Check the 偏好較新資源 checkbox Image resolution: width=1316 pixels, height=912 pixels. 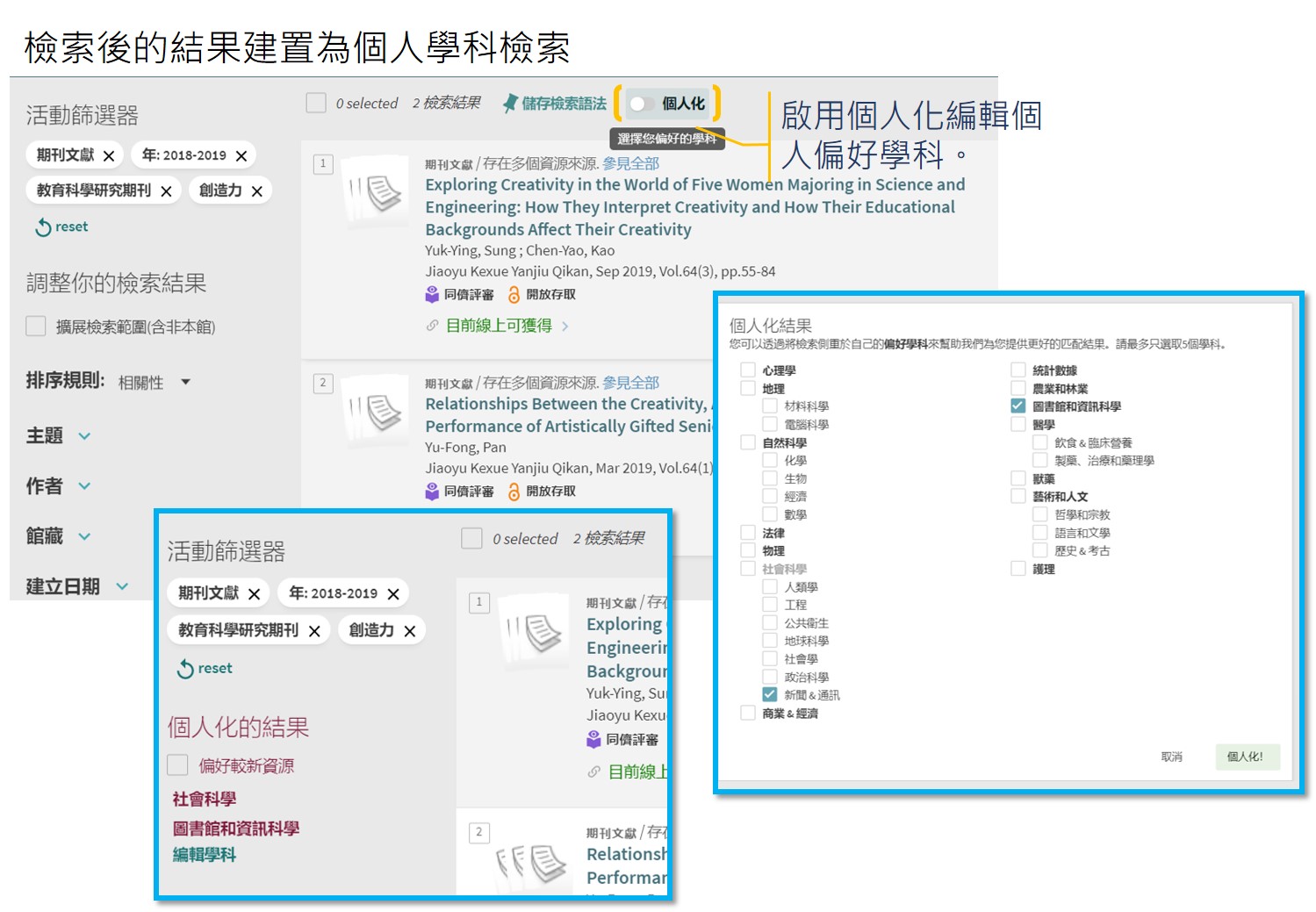178,765
